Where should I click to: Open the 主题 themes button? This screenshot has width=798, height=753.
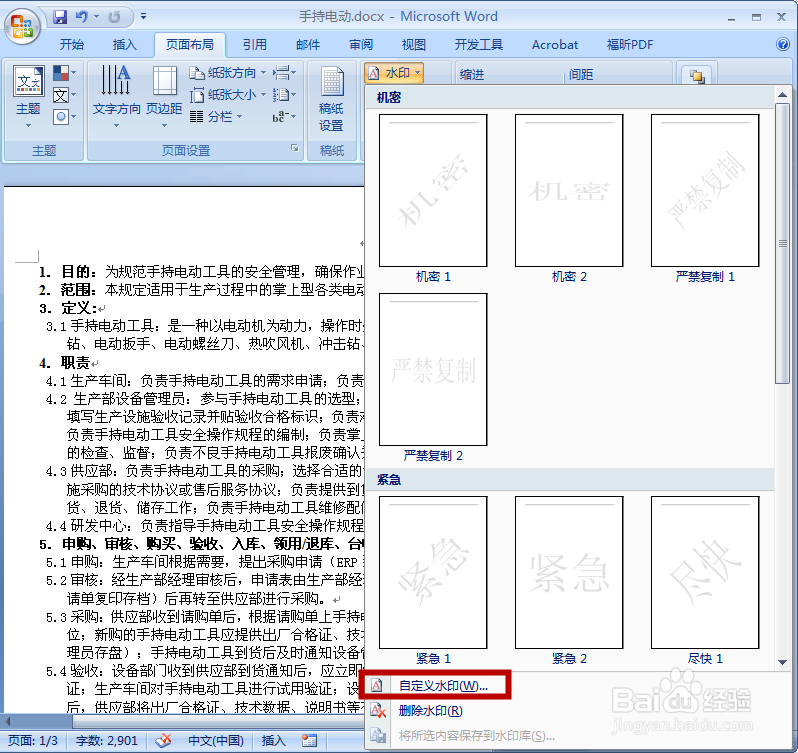tap(28, 96)
